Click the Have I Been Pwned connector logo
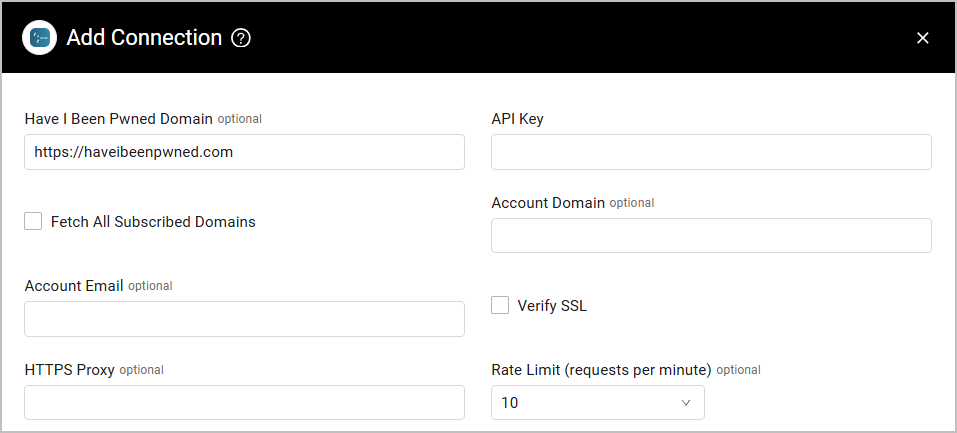This screenshot has width=957, height=433. (39, 38)
